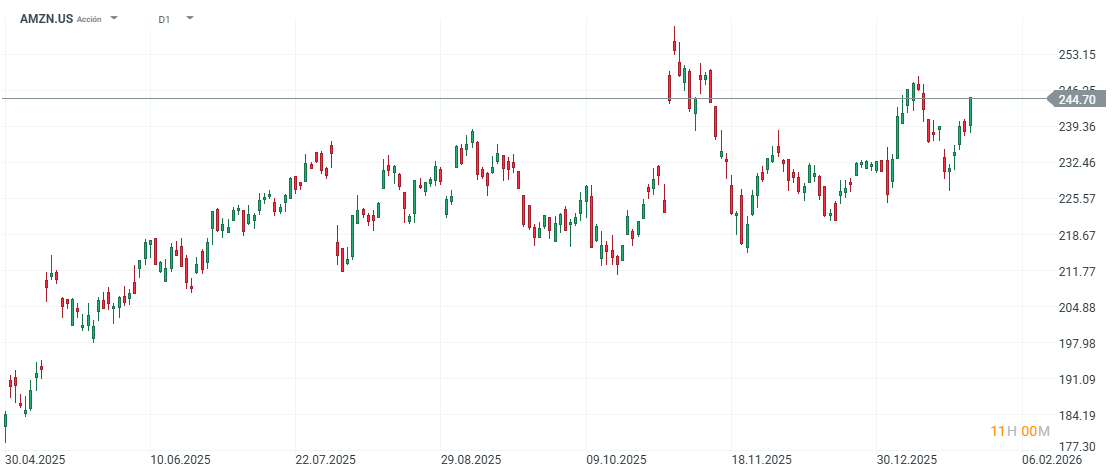Viewport: 1119px width, 476px height.
Task: Click the 211.77 price axis label
Action: (x=1077, y=271)
